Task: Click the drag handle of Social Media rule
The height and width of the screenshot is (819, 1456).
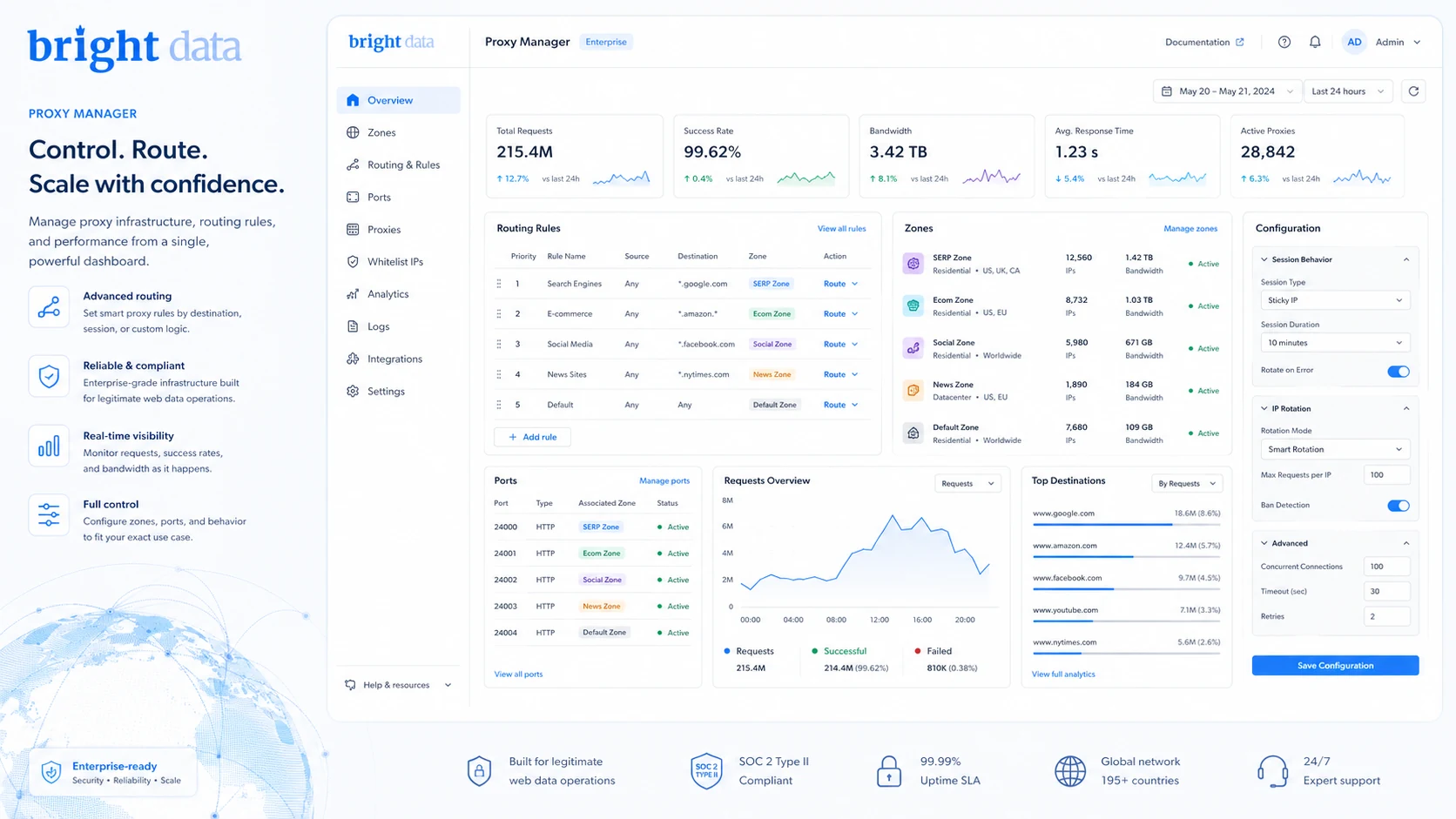Action: coord(499,344)
